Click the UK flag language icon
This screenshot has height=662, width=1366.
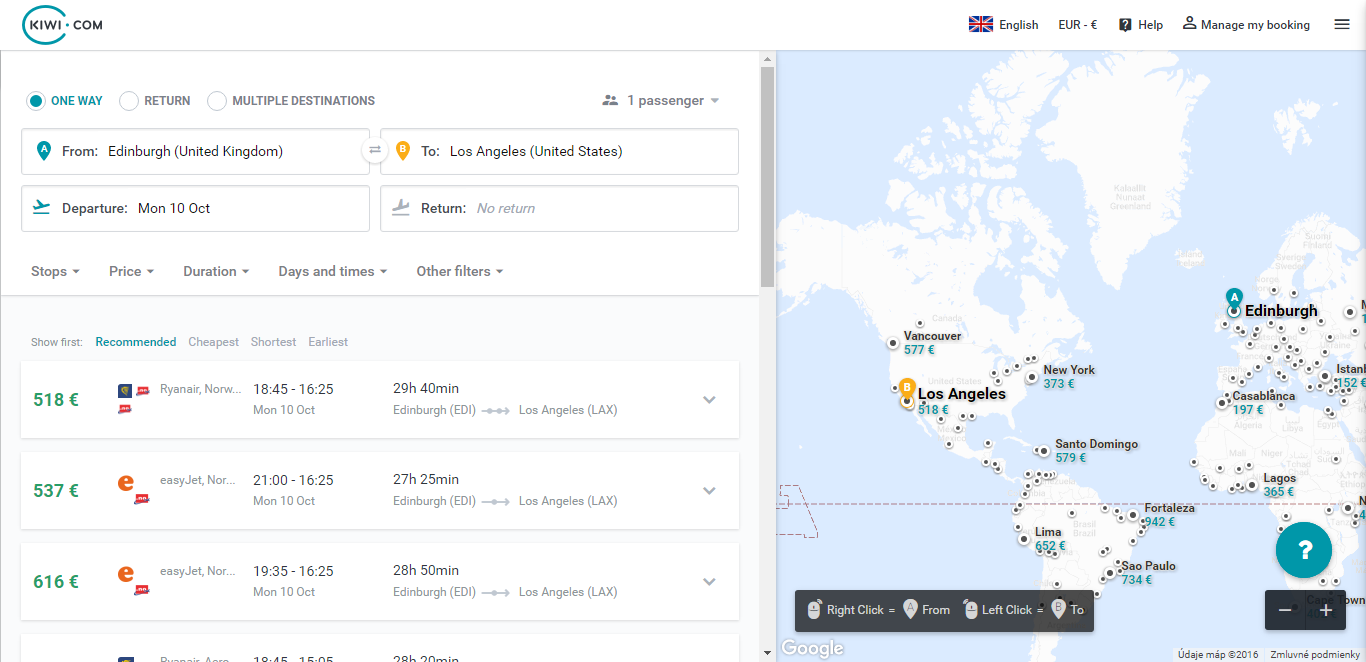click(980, 25)
